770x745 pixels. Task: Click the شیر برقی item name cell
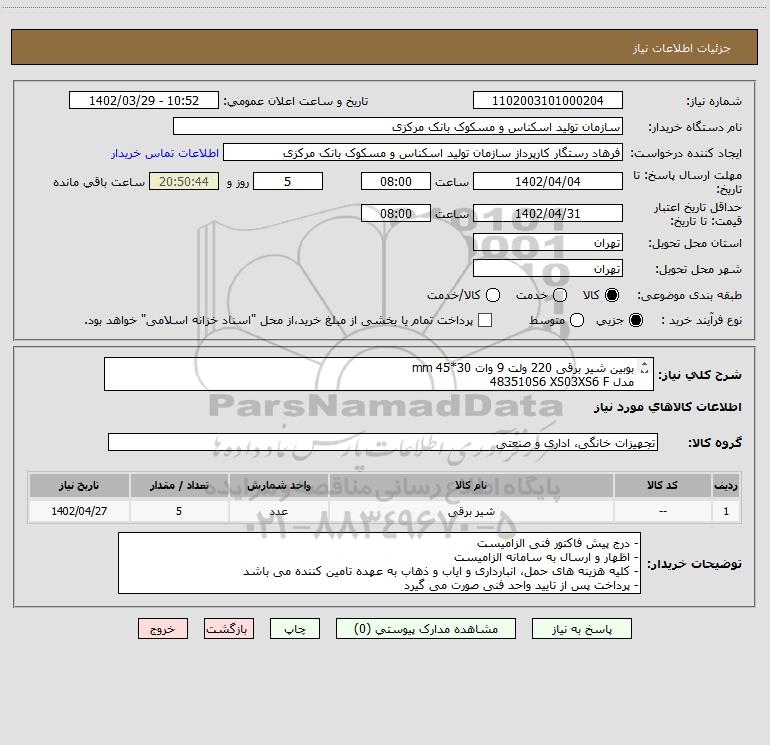coord(470,511)
